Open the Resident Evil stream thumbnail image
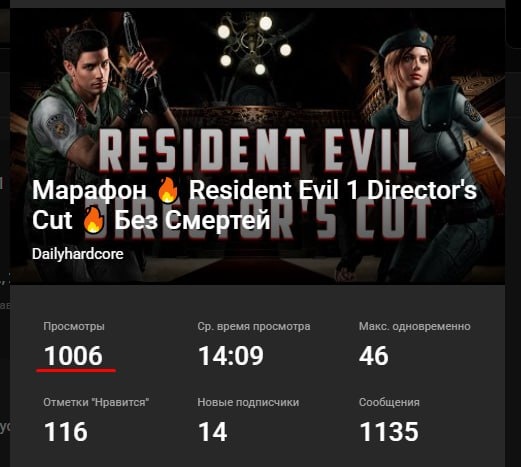Screen dimensions: 521x467 pyautogui.click(x=257, y=146)
